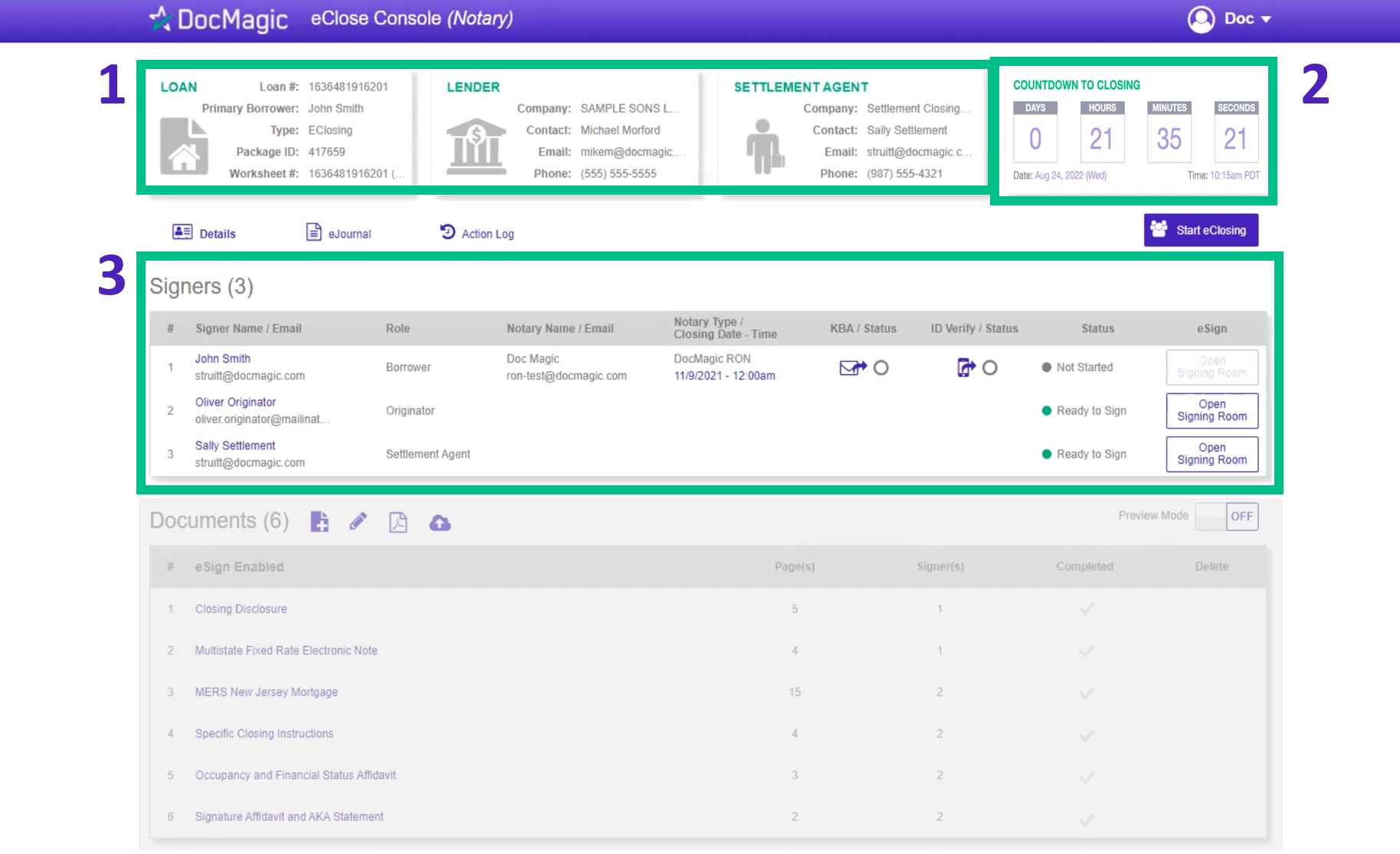
Task: Click the DocMagic logo
Action: pos(218,19)
